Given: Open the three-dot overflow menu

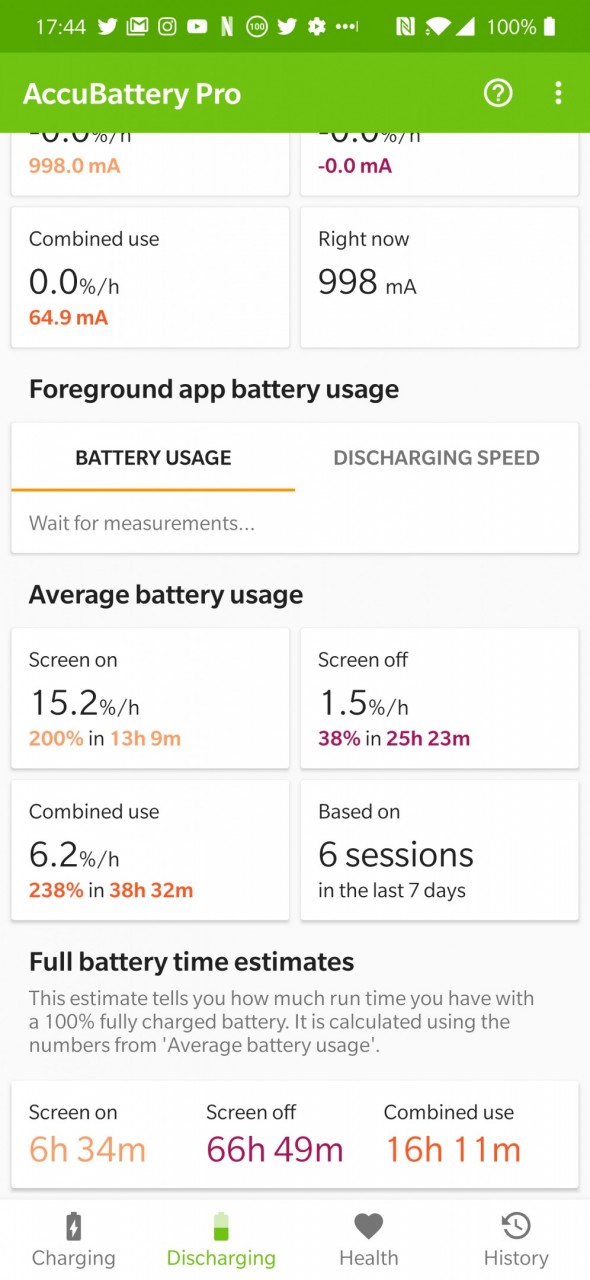Looking at the screenshot, I should [558, 93].
